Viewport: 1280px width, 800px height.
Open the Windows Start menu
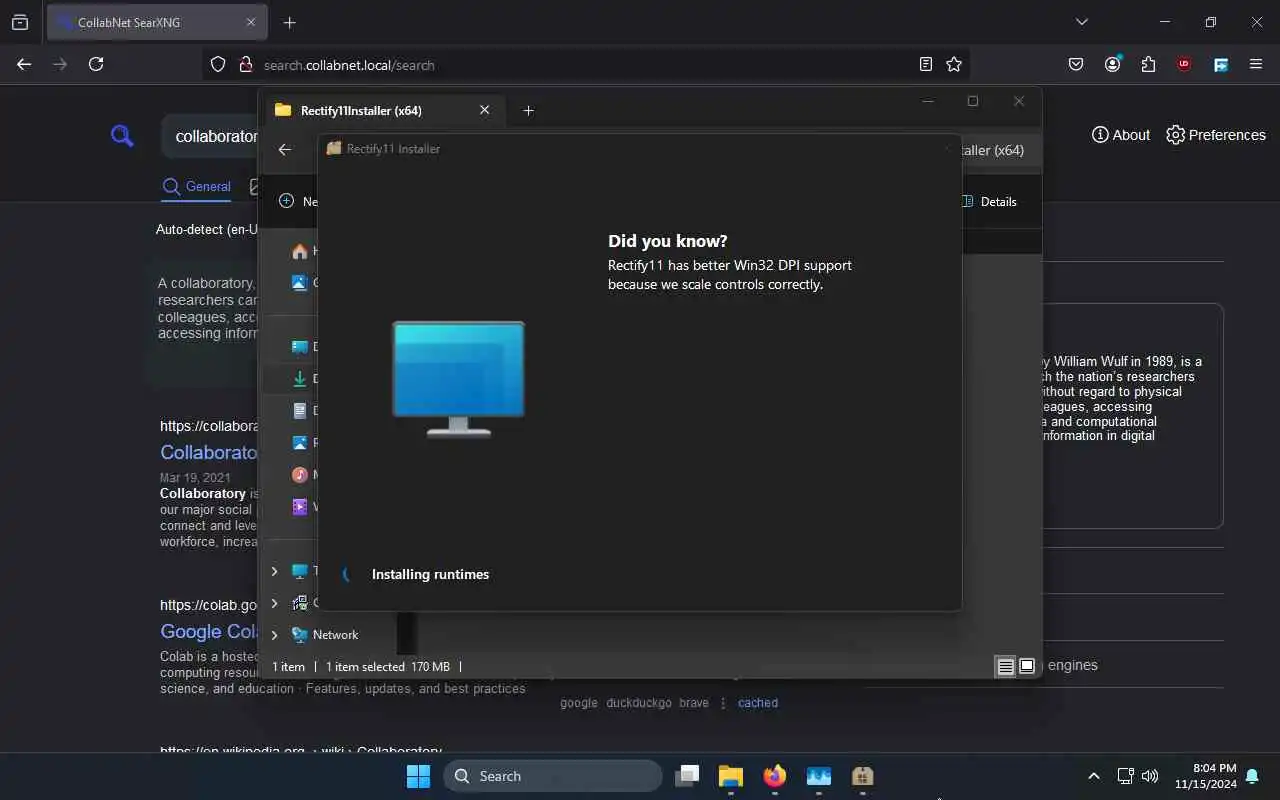tap(418, 776)
